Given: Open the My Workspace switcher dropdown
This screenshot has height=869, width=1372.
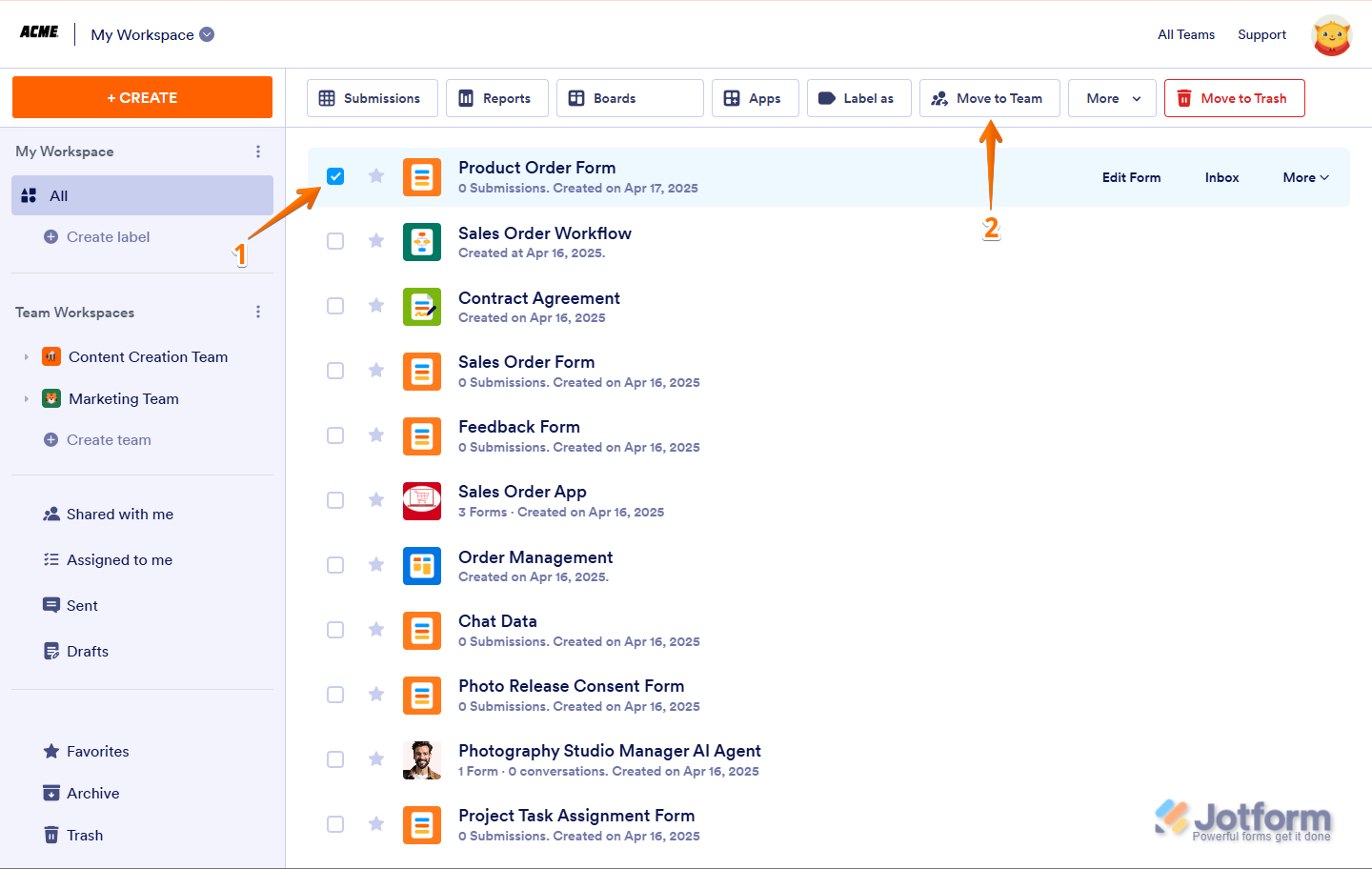Looking at the screenshot, I should tap(207, 34).
